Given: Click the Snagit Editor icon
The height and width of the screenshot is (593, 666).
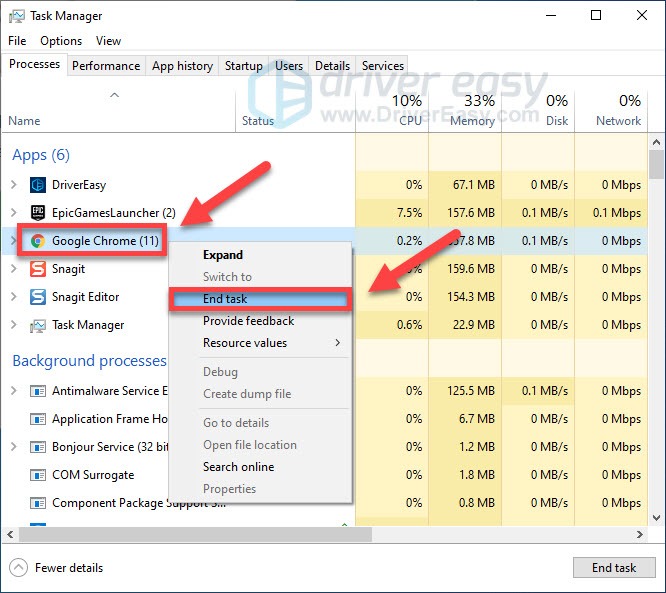Looking at the screenshot, I should coord(38,297).
